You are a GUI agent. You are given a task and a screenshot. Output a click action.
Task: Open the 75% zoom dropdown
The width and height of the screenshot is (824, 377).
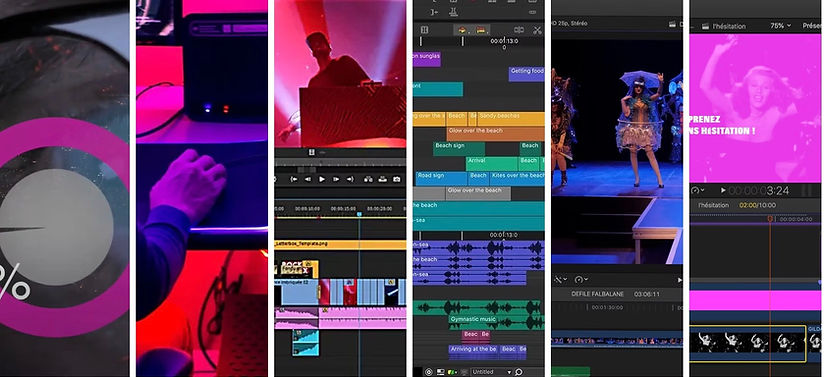click(780, 25)
